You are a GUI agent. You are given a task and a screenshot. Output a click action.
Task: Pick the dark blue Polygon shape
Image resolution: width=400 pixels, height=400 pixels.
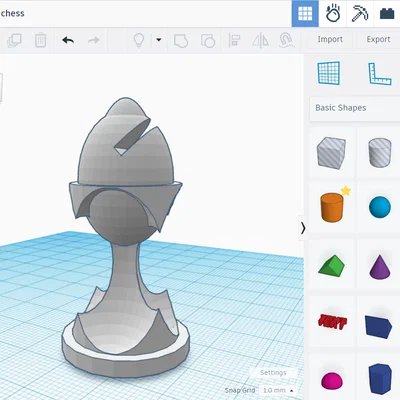[x=380, y=379]
